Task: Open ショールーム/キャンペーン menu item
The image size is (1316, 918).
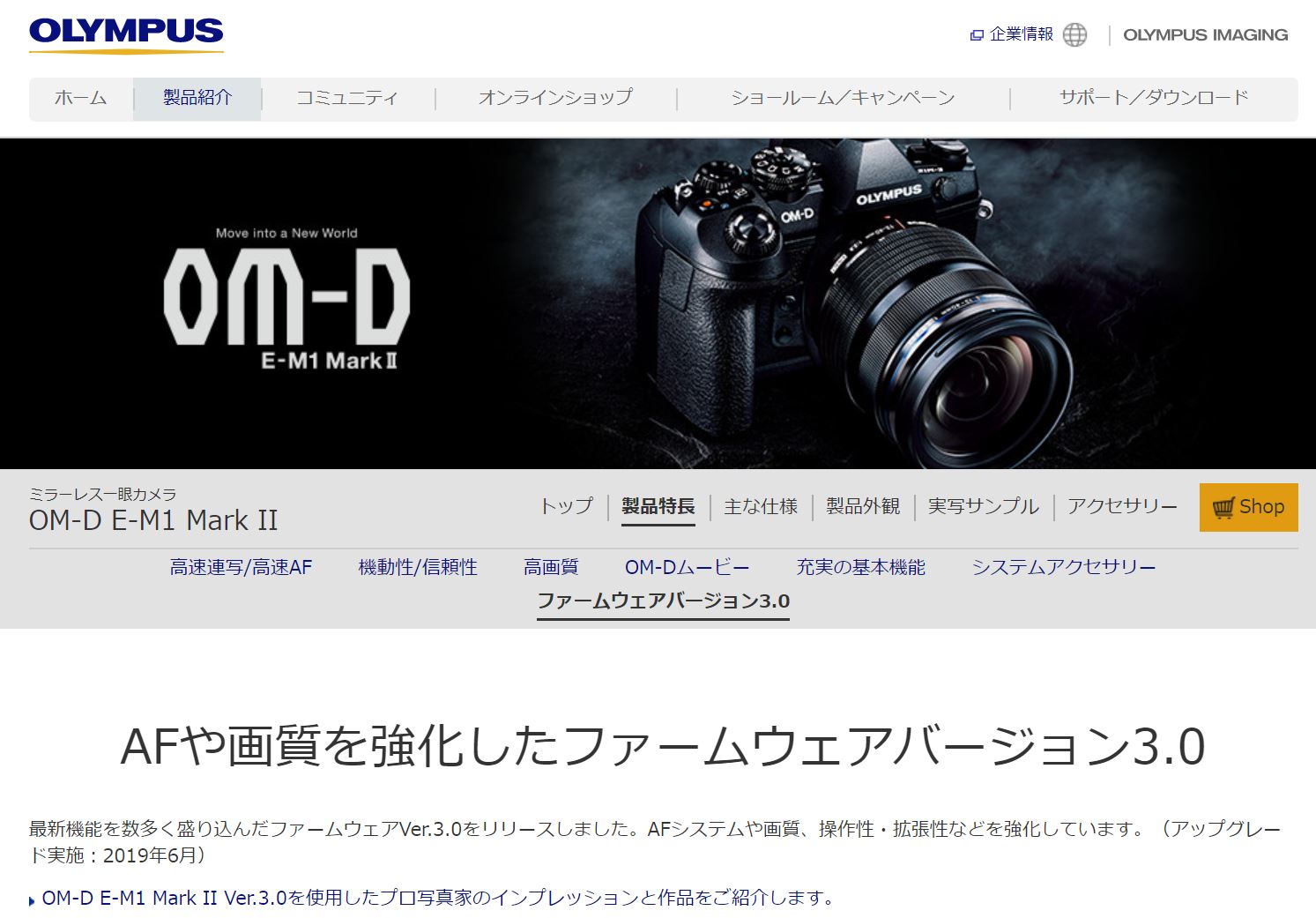Action: [843, 98]
